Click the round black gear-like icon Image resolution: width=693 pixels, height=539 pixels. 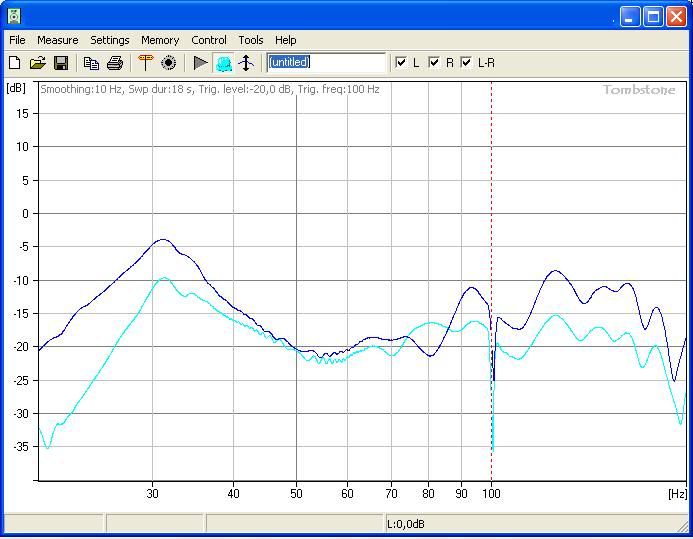click(169, 63)
